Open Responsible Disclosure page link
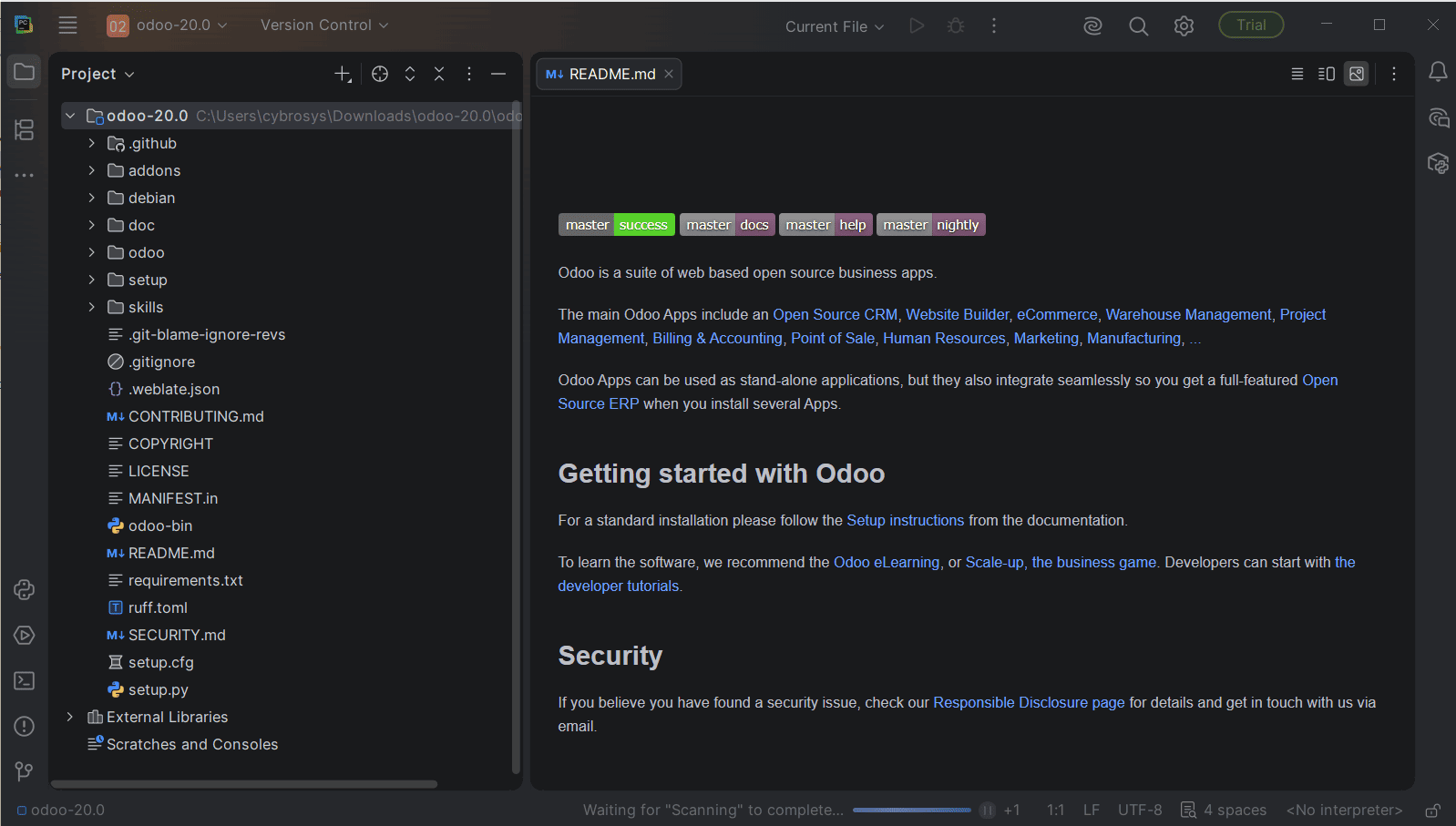 (x=1029, y=702)
